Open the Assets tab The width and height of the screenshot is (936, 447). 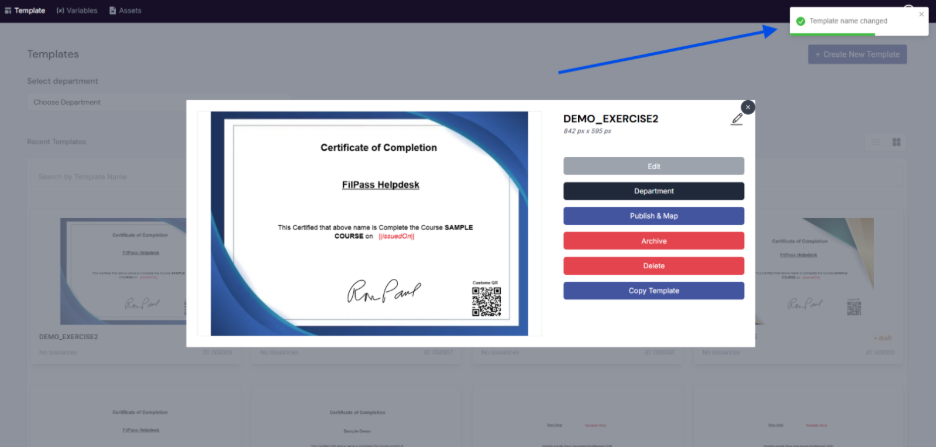[x=125, y=10]
